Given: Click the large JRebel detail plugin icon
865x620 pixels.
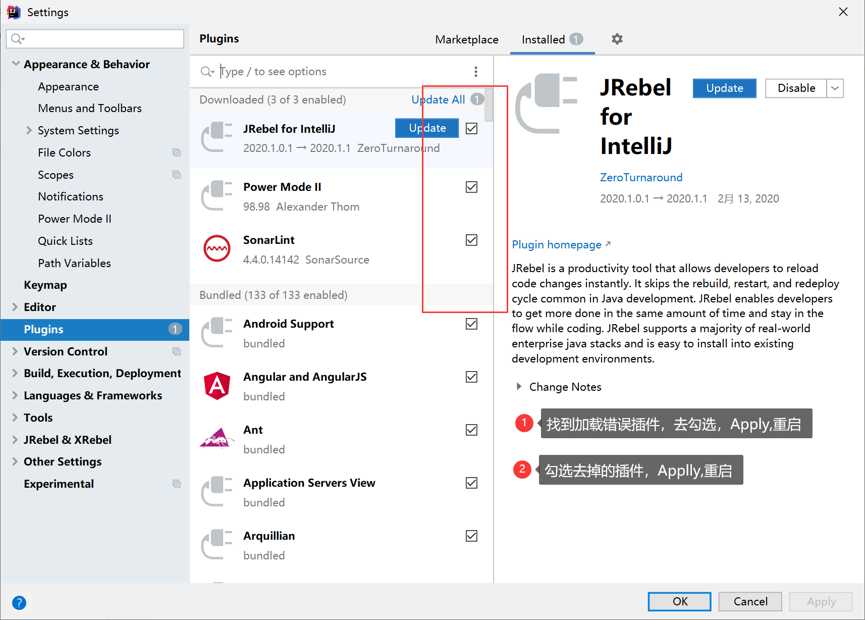Looking at the screenshot, I should click(546, 103).
